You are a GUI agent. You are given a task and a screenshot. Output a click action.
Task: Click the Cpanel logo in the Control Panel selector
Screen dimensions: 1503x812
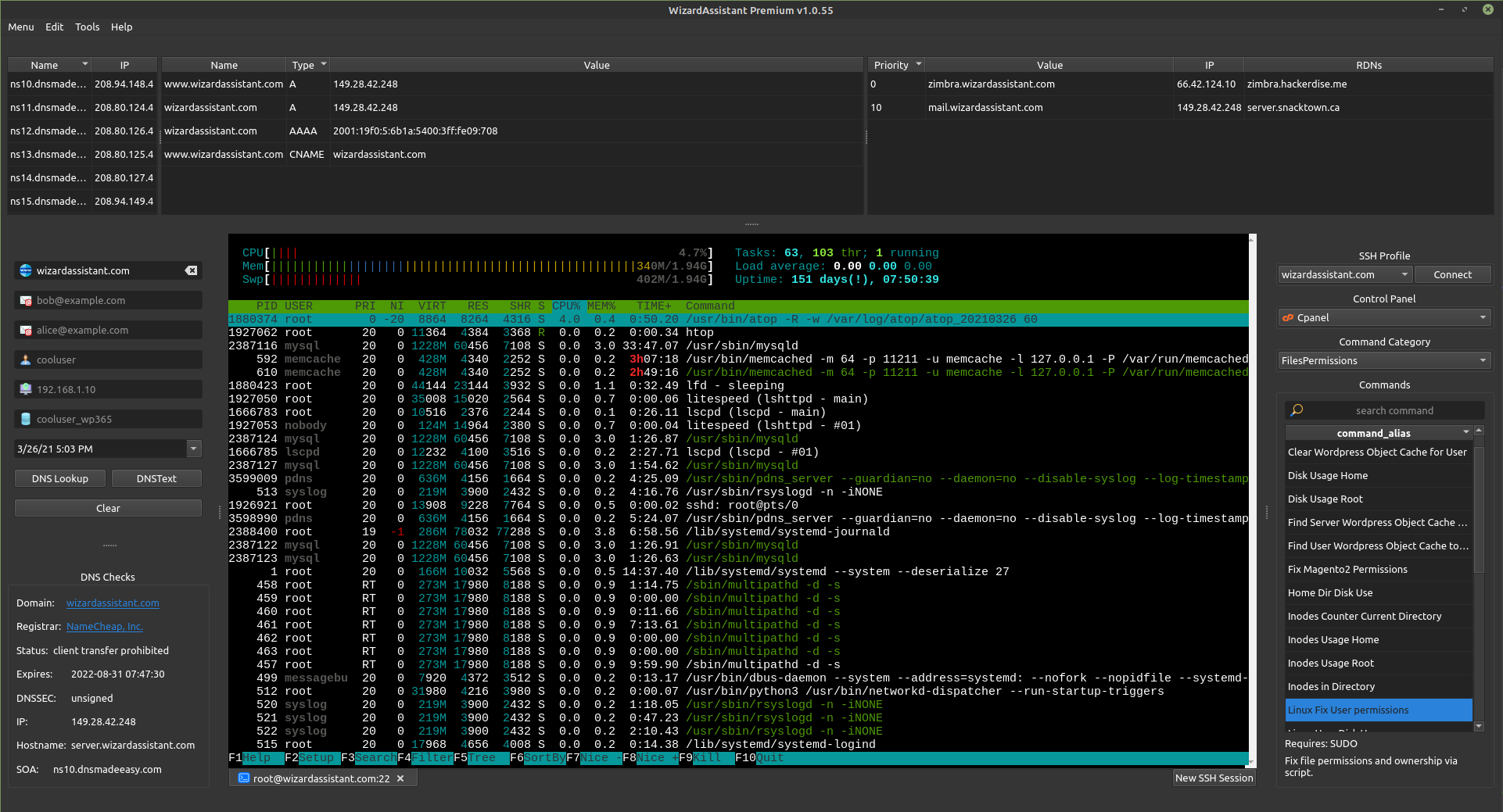point(1288,317)
